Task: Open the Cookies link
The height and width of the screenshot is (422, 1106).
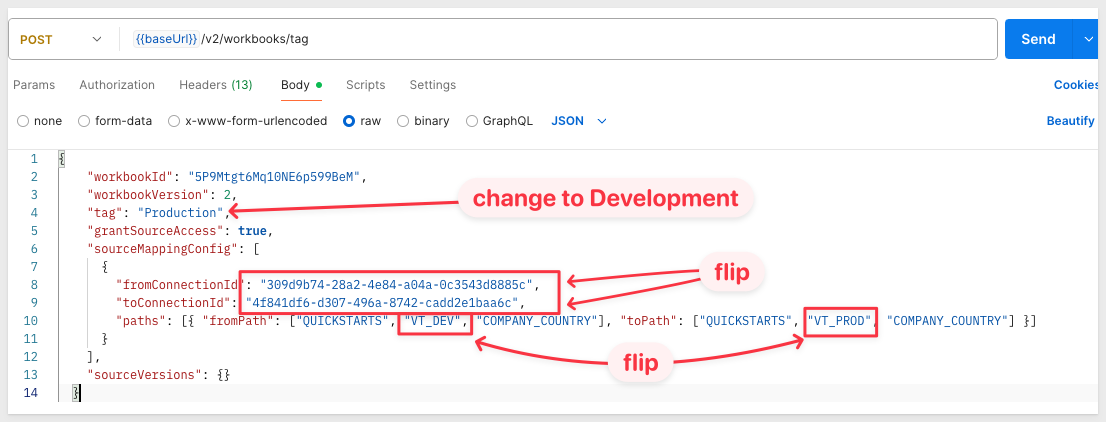Action: [x=1076, y=85]
